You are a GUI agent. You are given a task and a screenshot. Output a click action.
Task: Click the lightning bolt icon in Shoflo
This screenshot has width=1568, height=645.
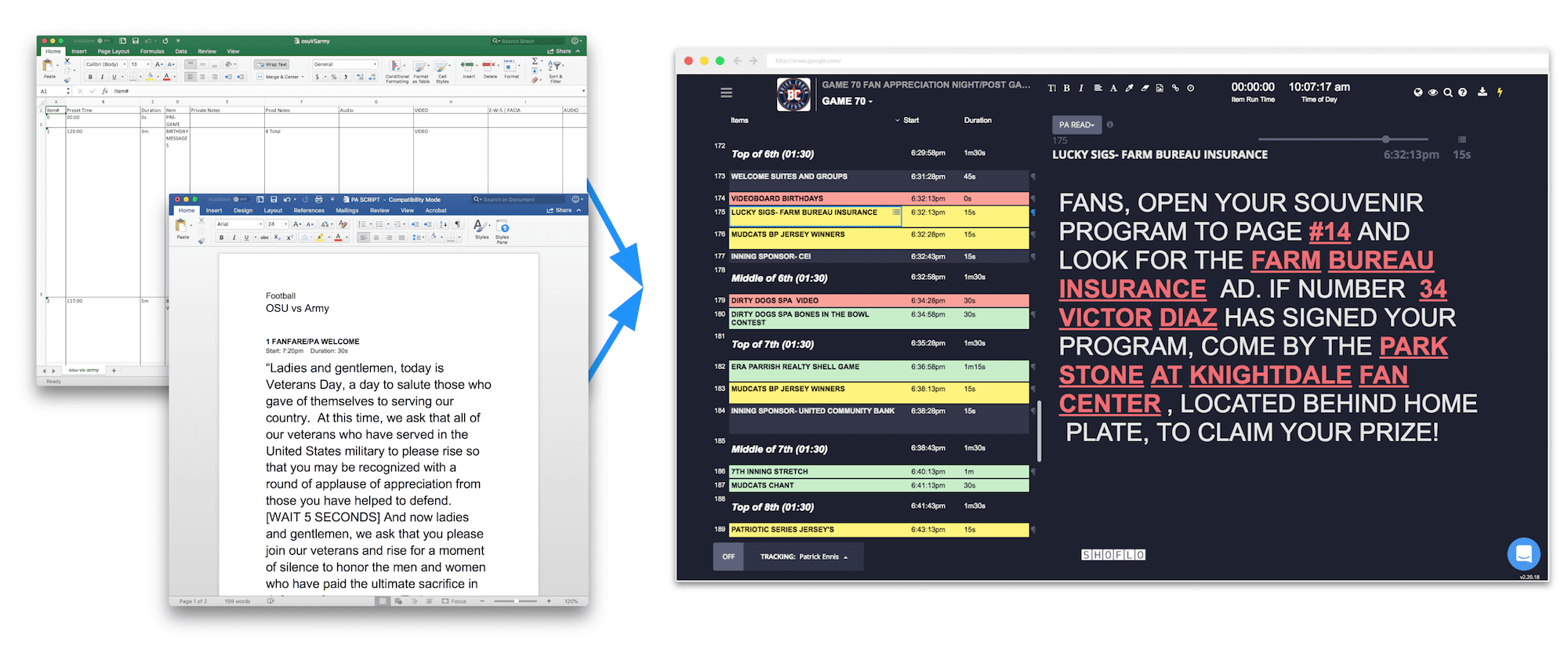point(1500,92)
